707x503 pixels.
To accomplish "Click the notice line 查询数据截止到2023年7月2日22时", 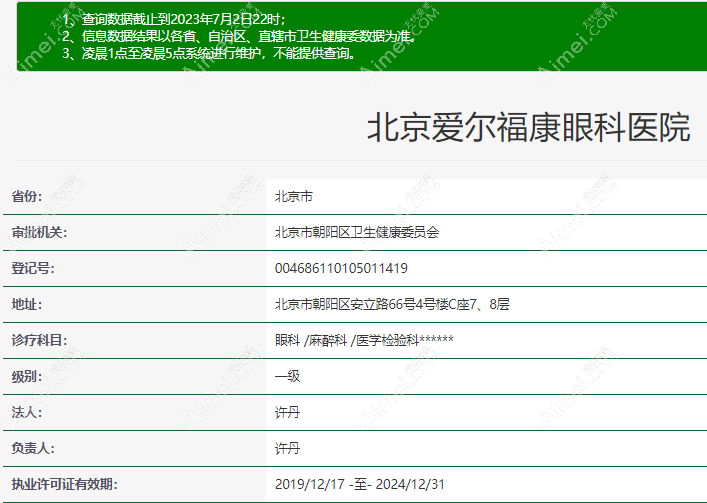I will (x=174, y=19).
